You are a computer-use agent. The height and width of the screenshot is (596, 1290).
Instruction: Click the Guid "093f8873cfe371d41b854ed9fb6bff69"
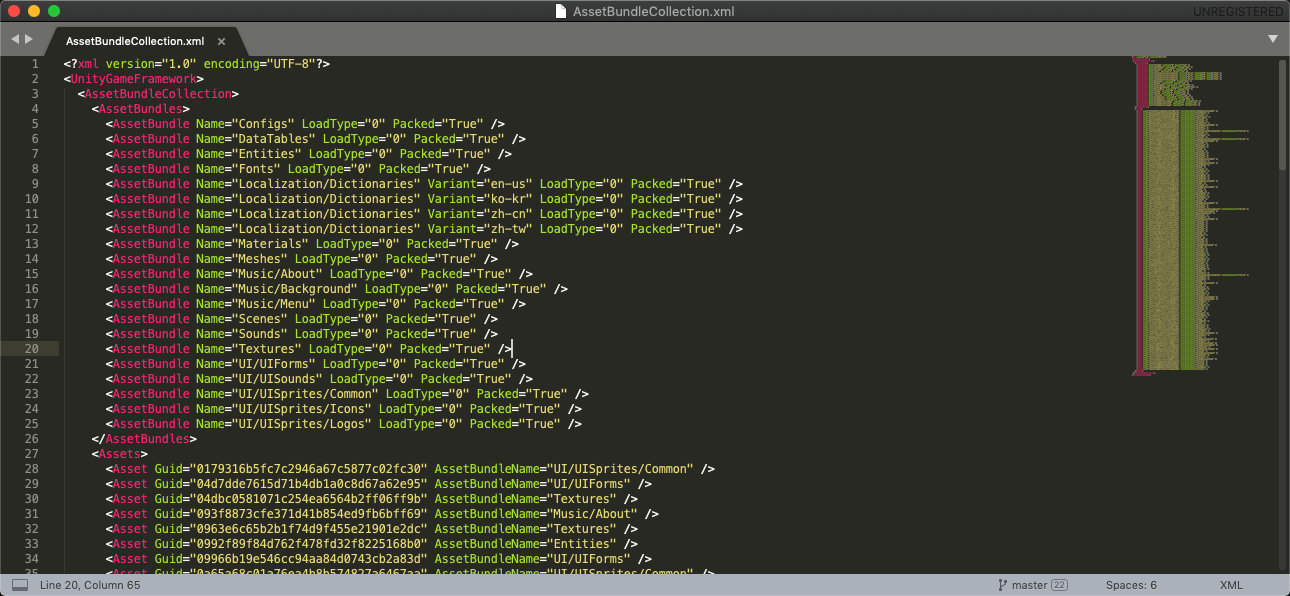click(308, 514)
